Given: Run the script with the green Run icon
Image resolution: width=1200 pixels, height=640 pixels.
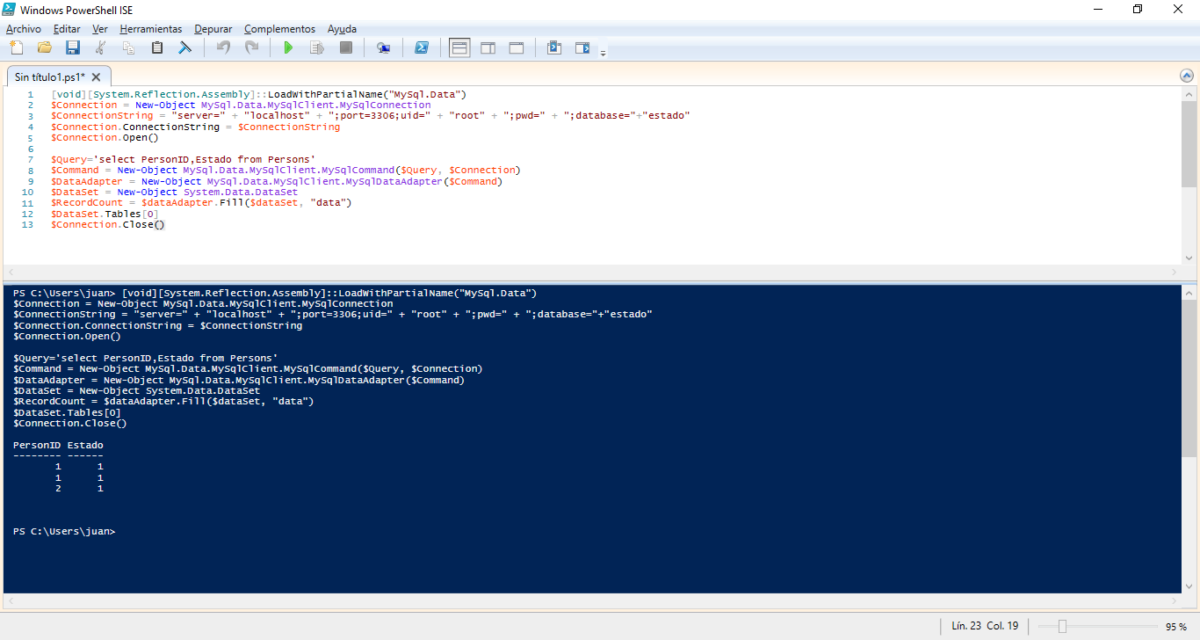Looking at the screenshot, I should click(286, 47).
